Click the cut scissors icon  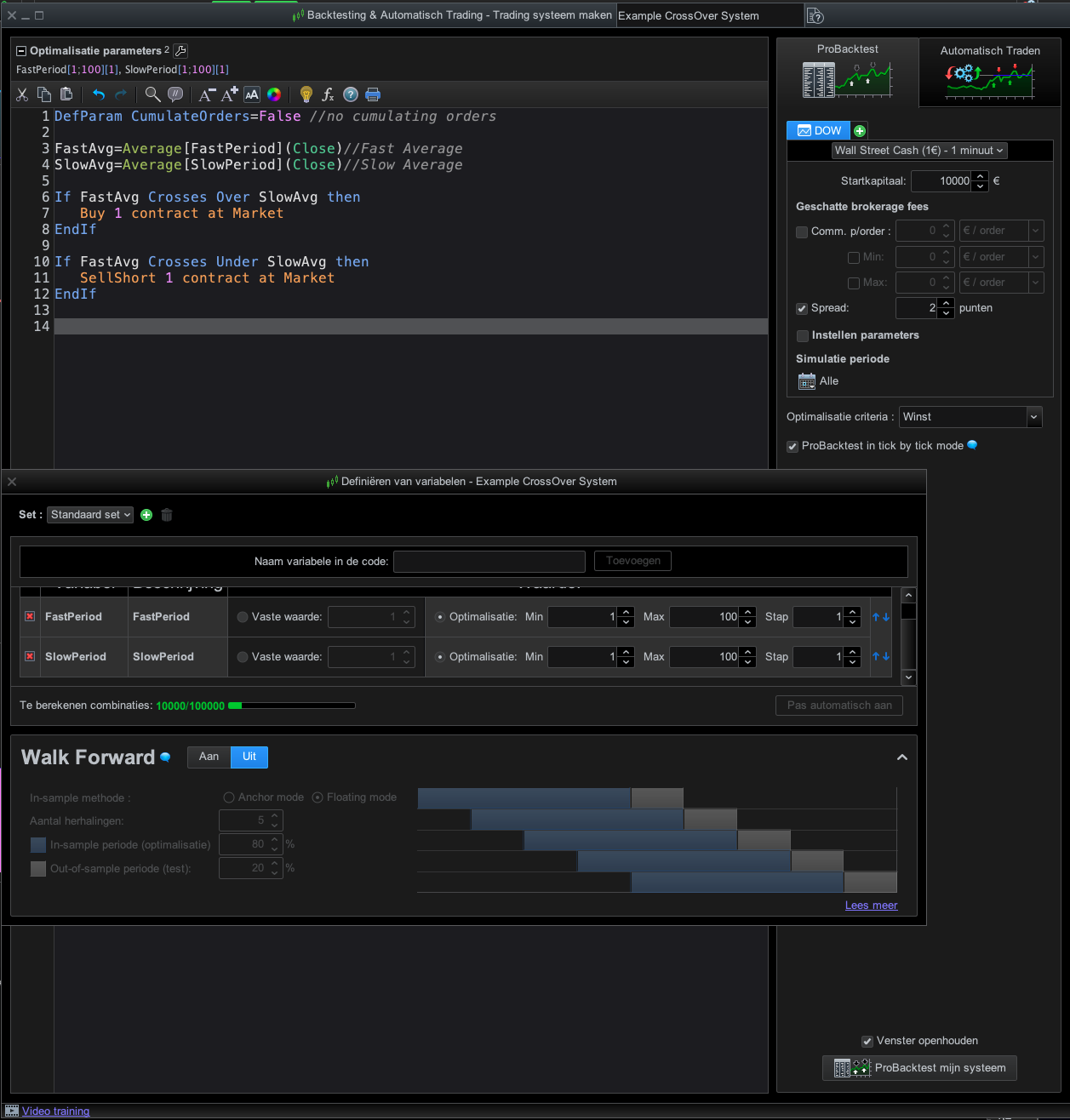click(22, 94)
